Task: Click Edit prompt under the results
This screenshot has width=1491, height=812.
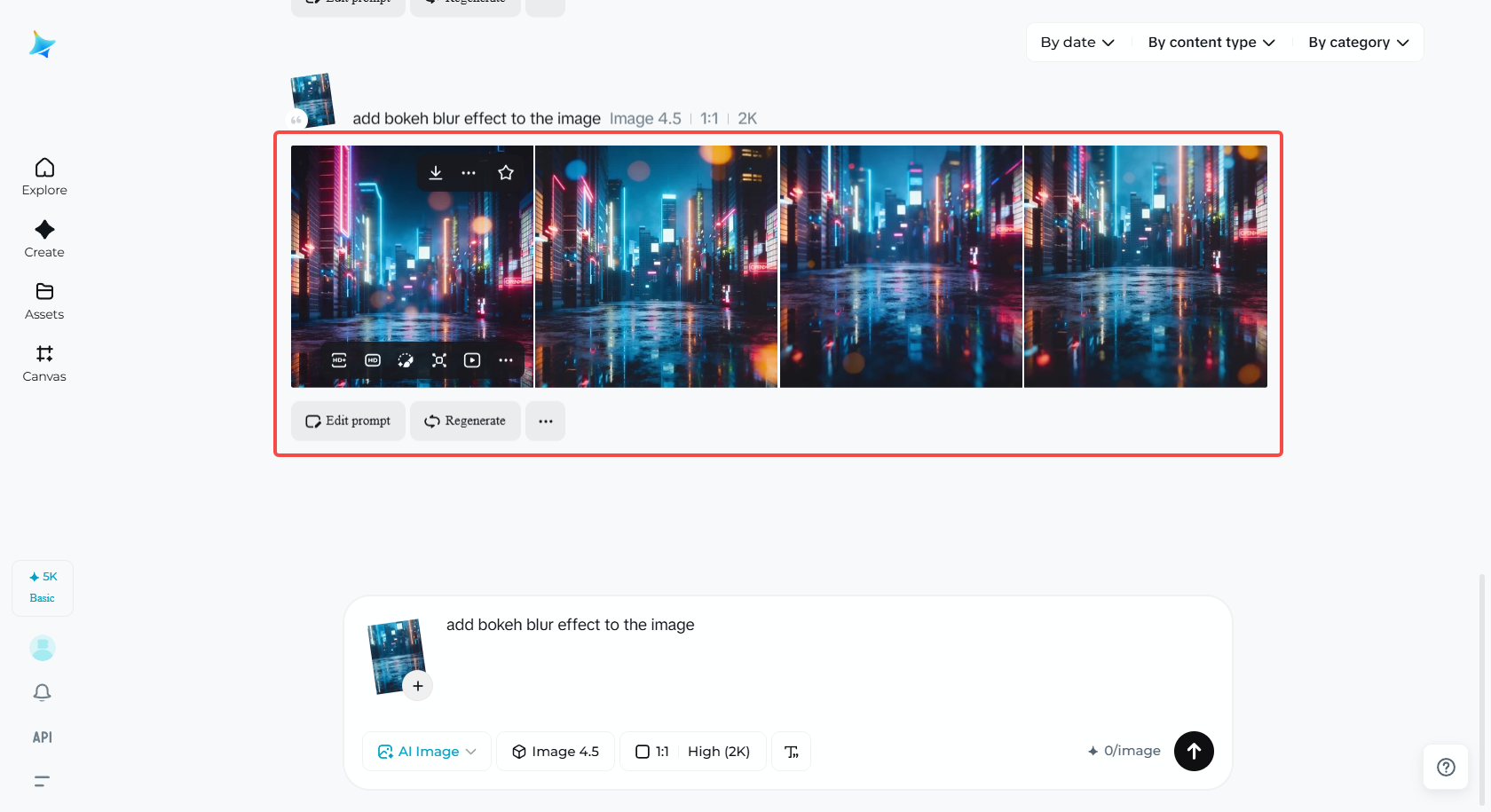Action: 348,421
